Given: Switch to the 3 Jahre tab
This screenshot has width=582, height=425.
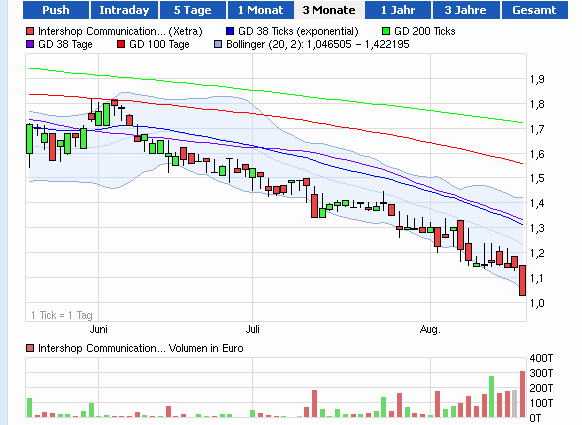Looking at the screenshot, I should (x=465, y=10).
